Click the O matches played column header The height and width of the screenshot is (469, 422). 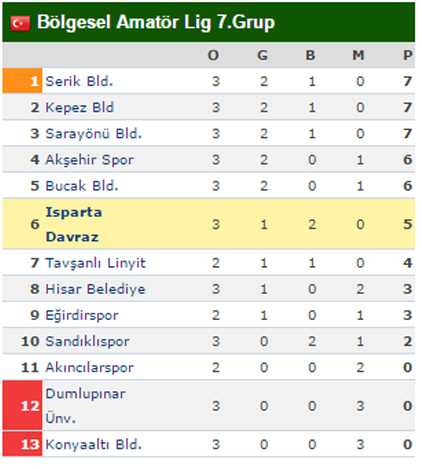tap(213, 55)
